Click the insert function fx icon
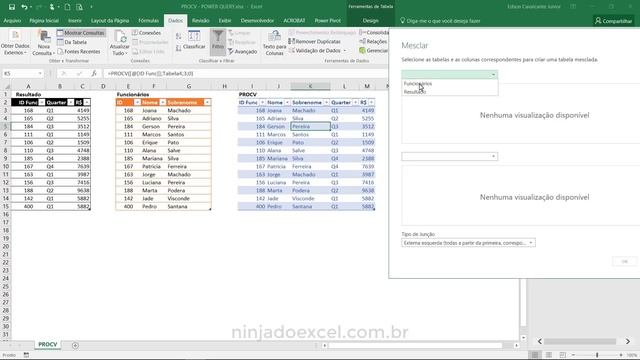 [x=94, y=73]
